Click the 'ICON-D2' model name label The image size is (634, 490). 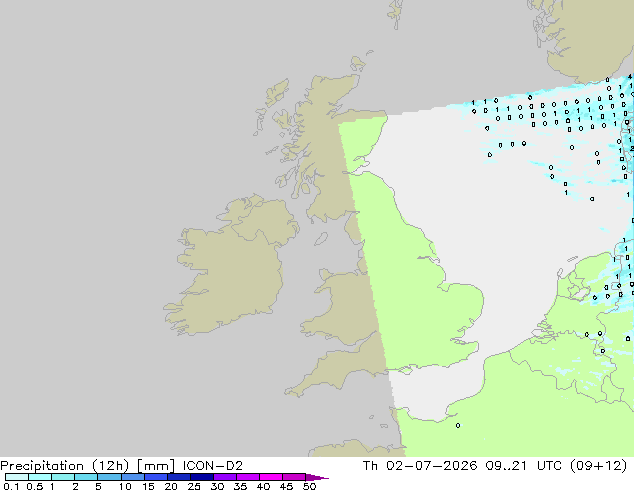tap(213, 466)
